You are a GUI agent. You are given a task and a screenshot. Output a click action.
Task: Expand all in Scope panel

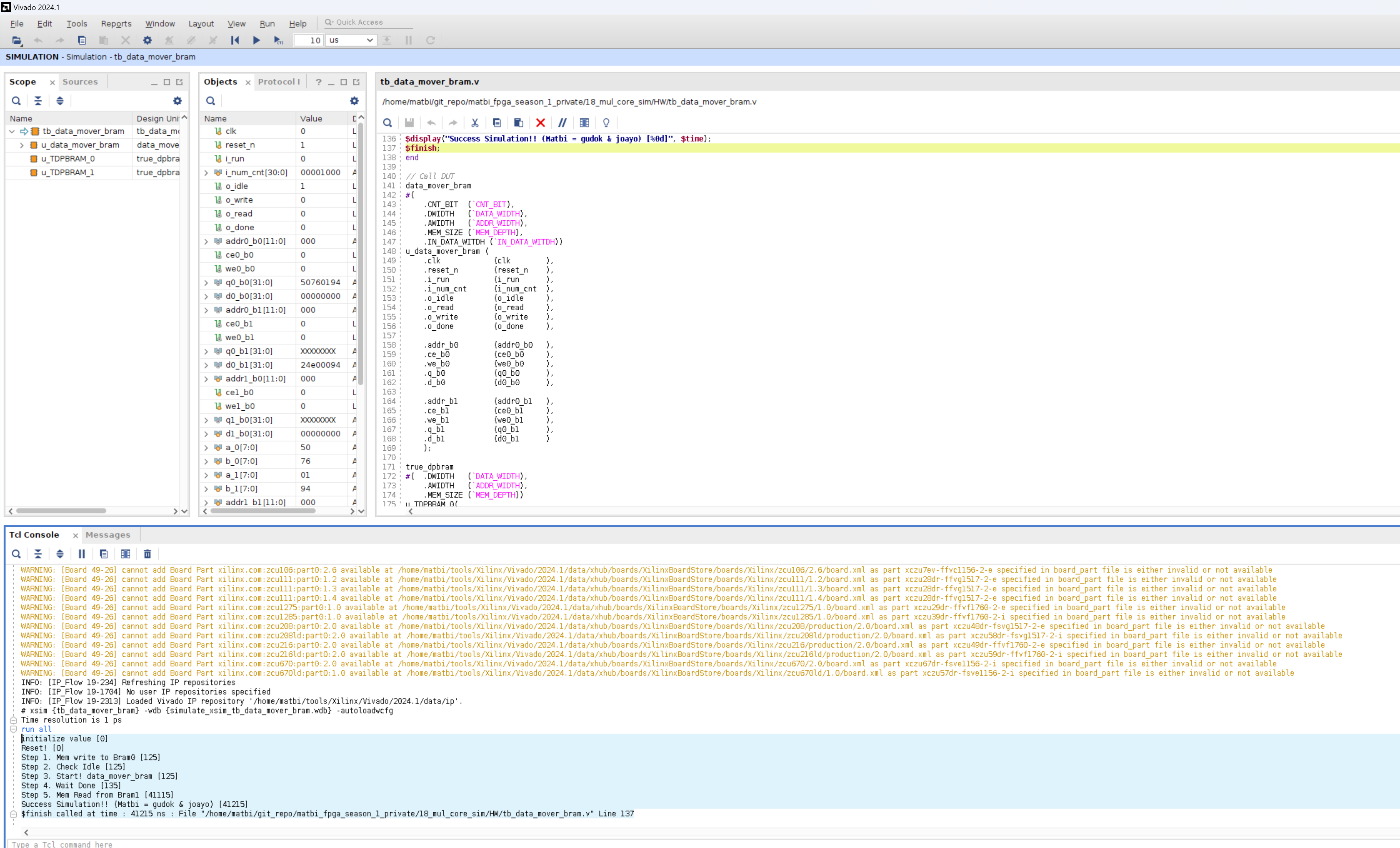60,101
